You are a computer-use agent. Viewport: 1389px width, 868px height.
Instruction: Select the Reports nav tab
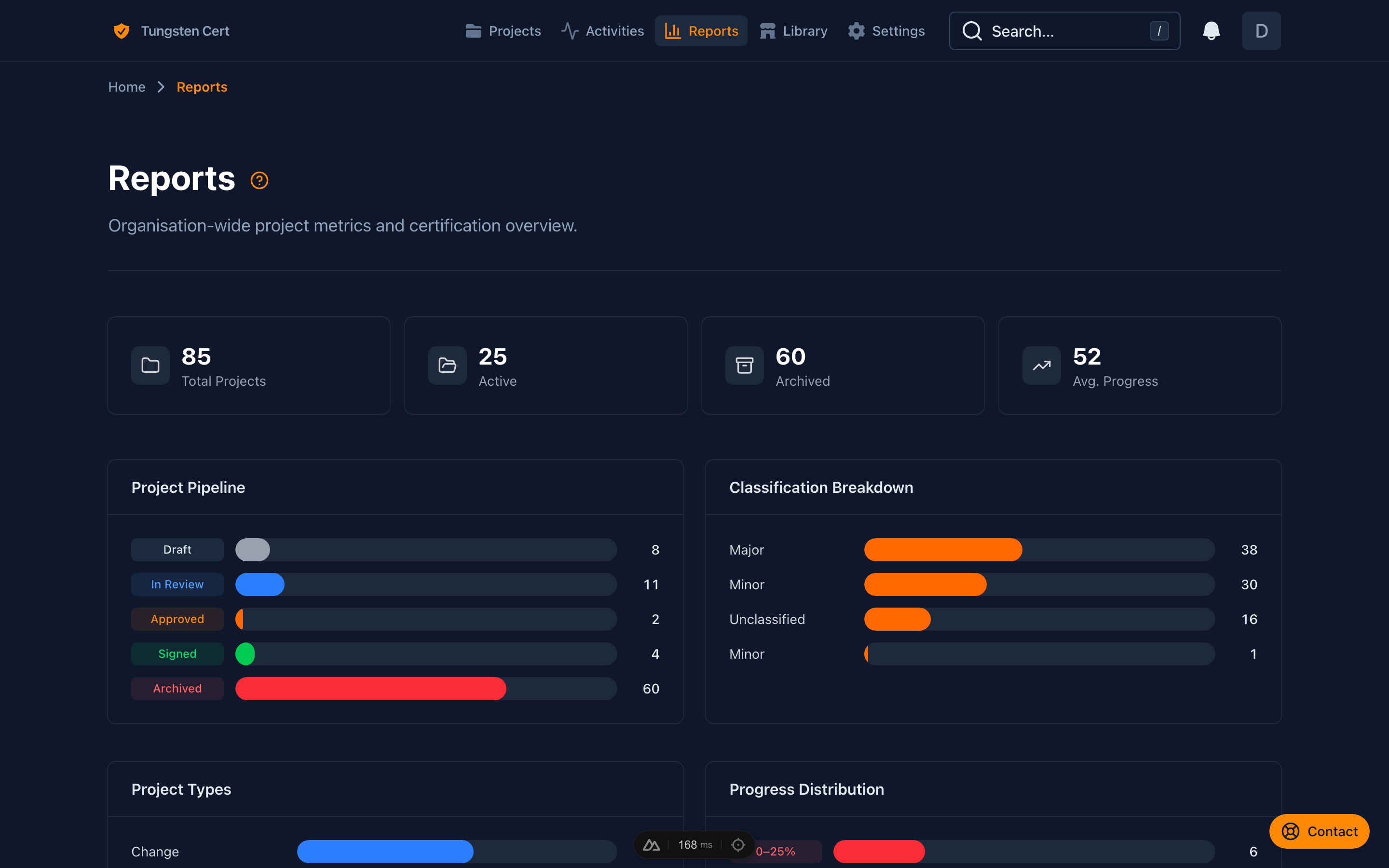701,31
